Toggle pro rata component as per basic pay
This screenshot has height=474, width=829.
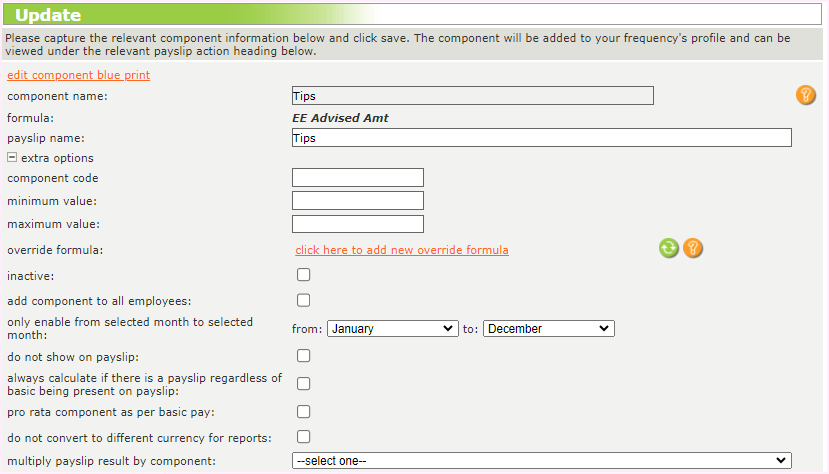click(304, 411)
